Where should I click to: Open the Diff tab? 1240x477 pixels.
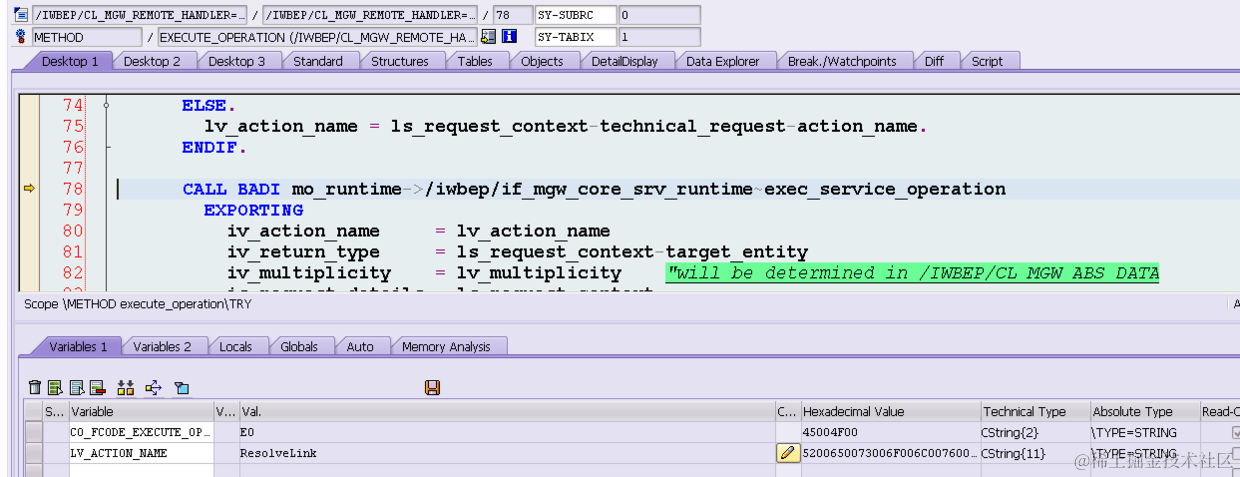point(934,61)
